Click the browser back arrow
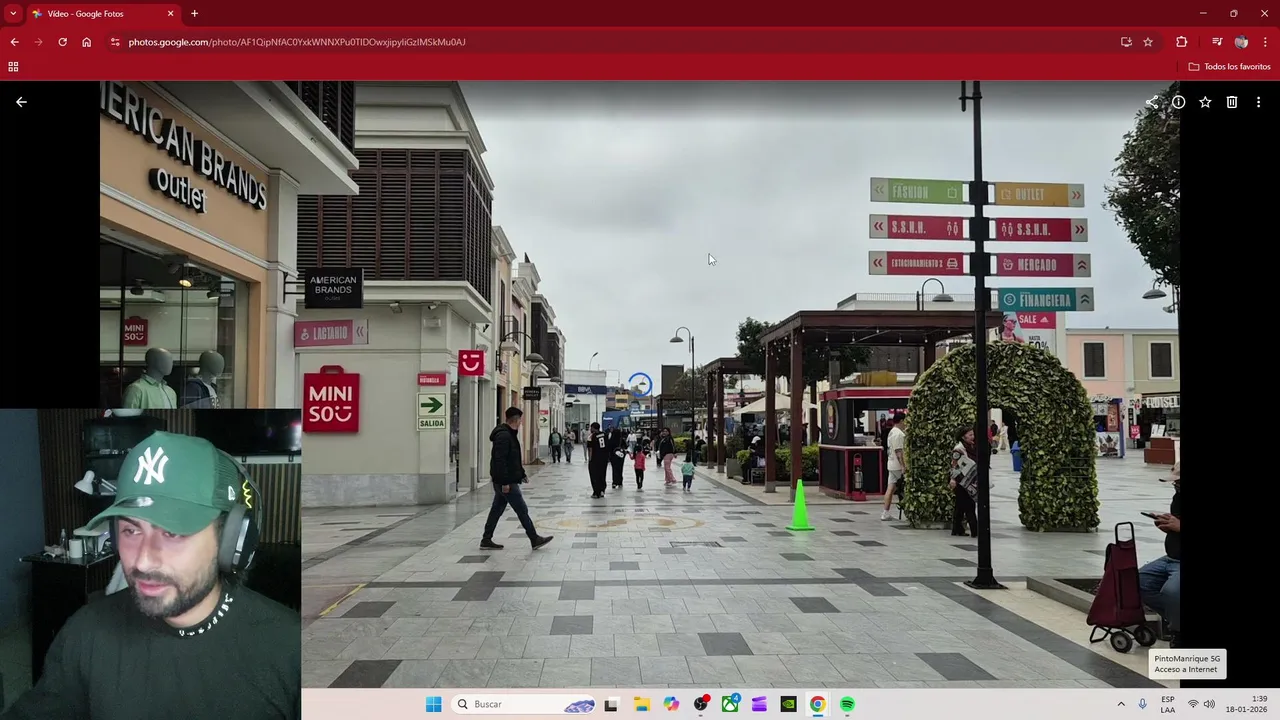 click(14, 42)
